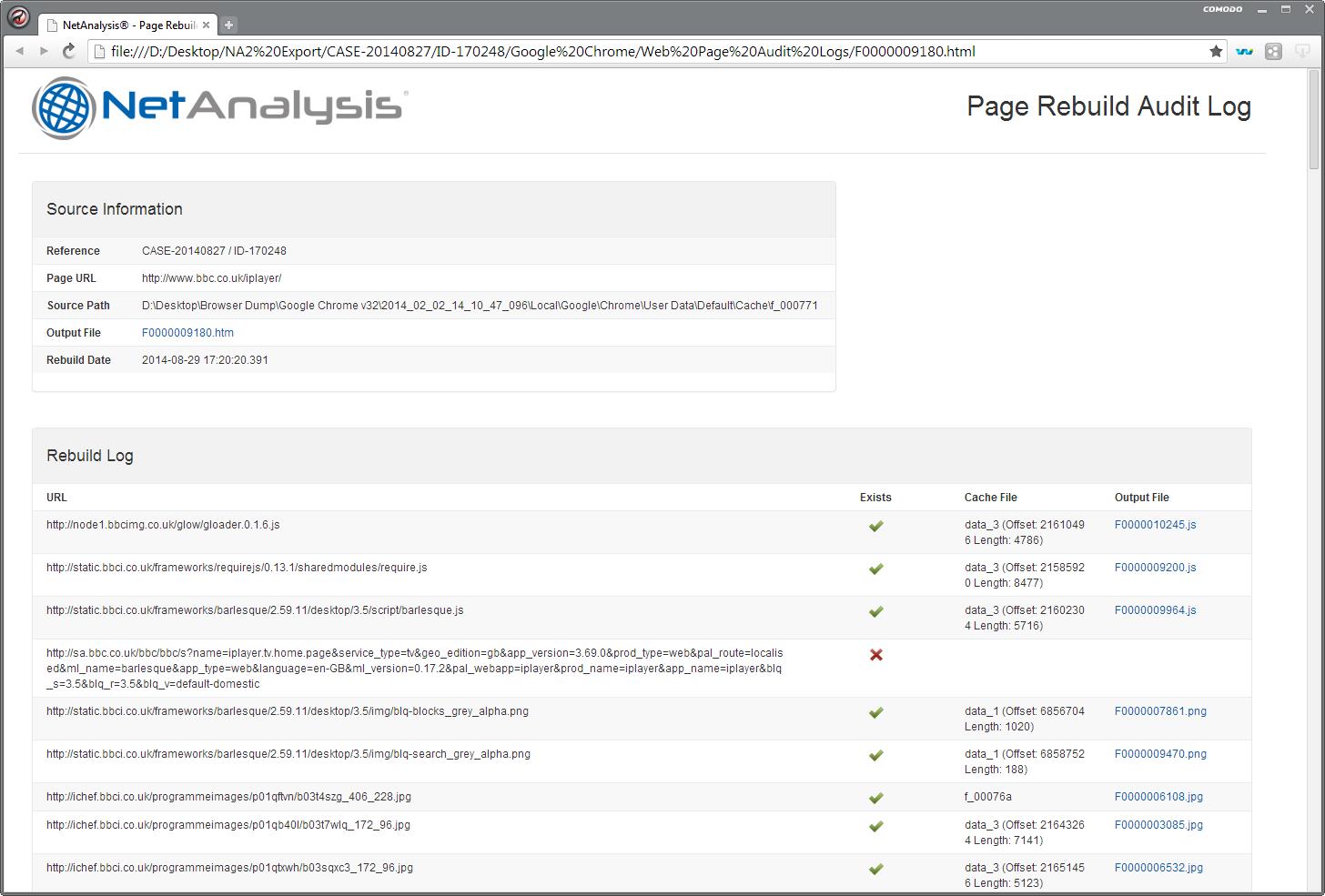Click the Output File column header
The width and height of the screenshot is (1325, 896).
coord(1141,498)
